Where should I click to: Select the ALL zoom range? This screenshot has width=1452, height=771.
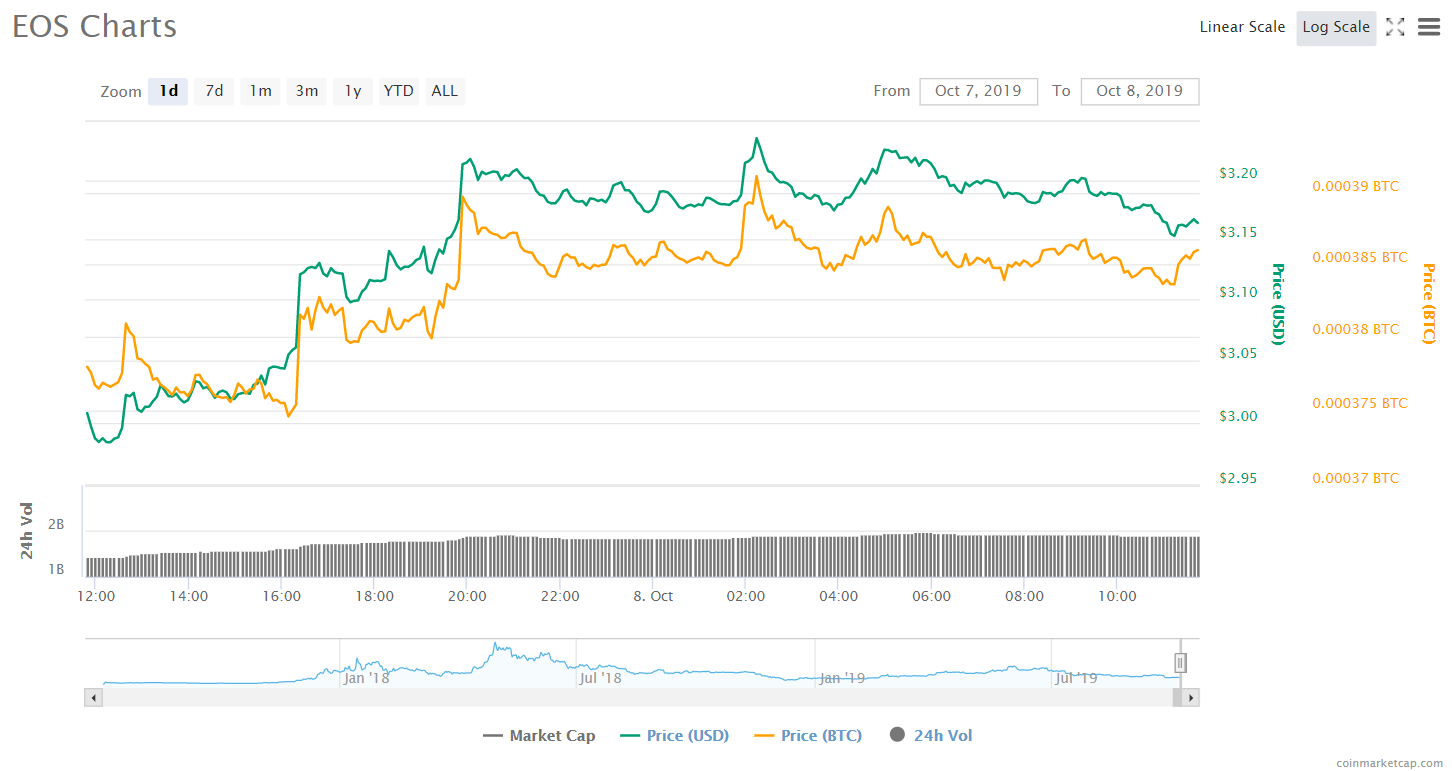click(x=444, y=91)
